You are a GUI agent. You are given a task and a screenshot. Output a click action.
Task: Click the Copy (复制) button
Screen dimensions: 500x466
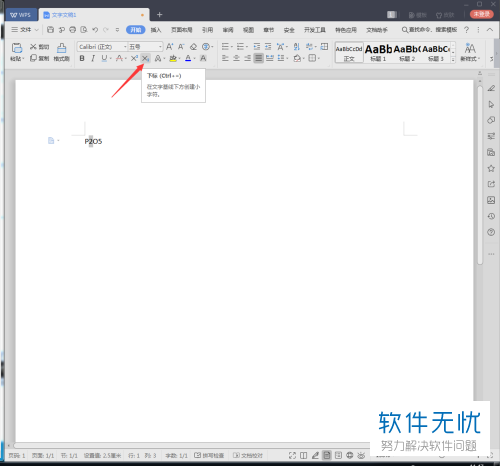coord(39,58)
